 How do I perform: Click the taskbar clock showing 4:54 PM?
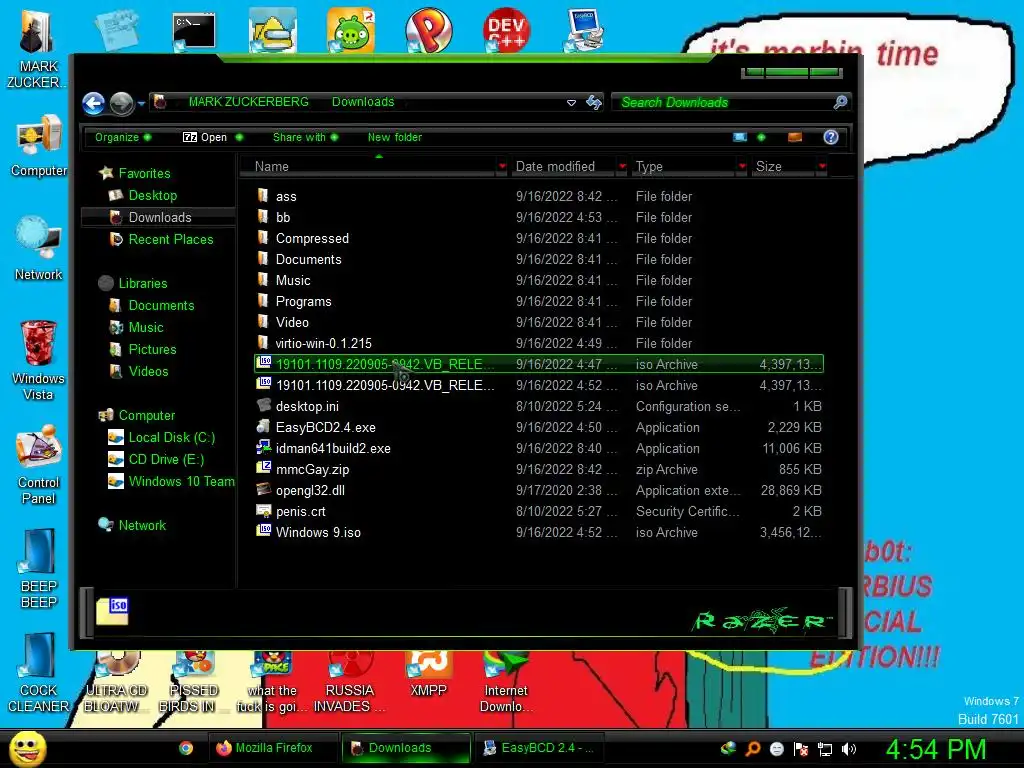point(936,749)
